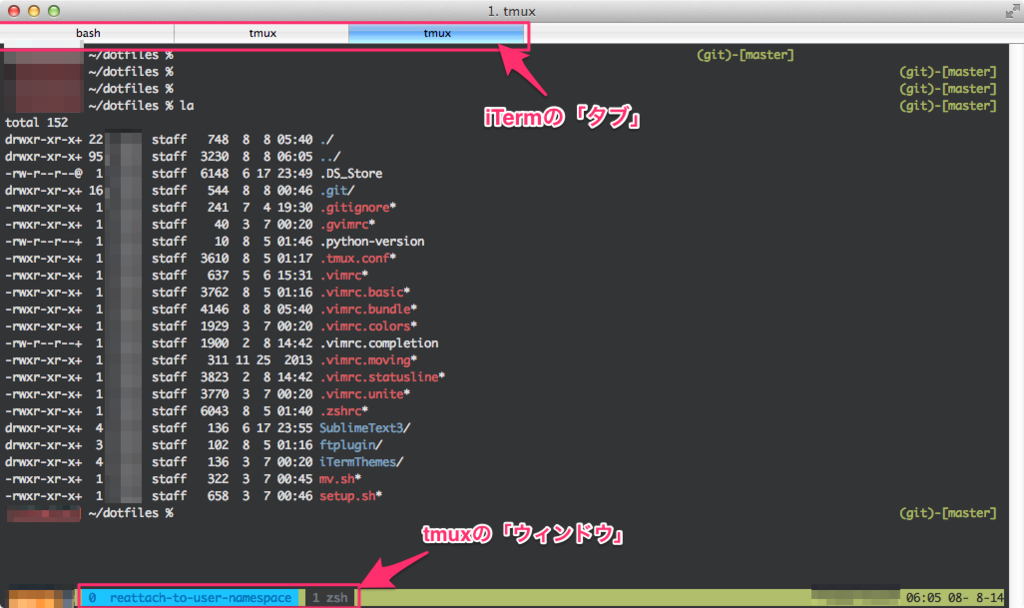Click the year 2013 in .vimrc.moving row
The width and height of the screenshot is (1024, 608).
[x=298, y=360]
